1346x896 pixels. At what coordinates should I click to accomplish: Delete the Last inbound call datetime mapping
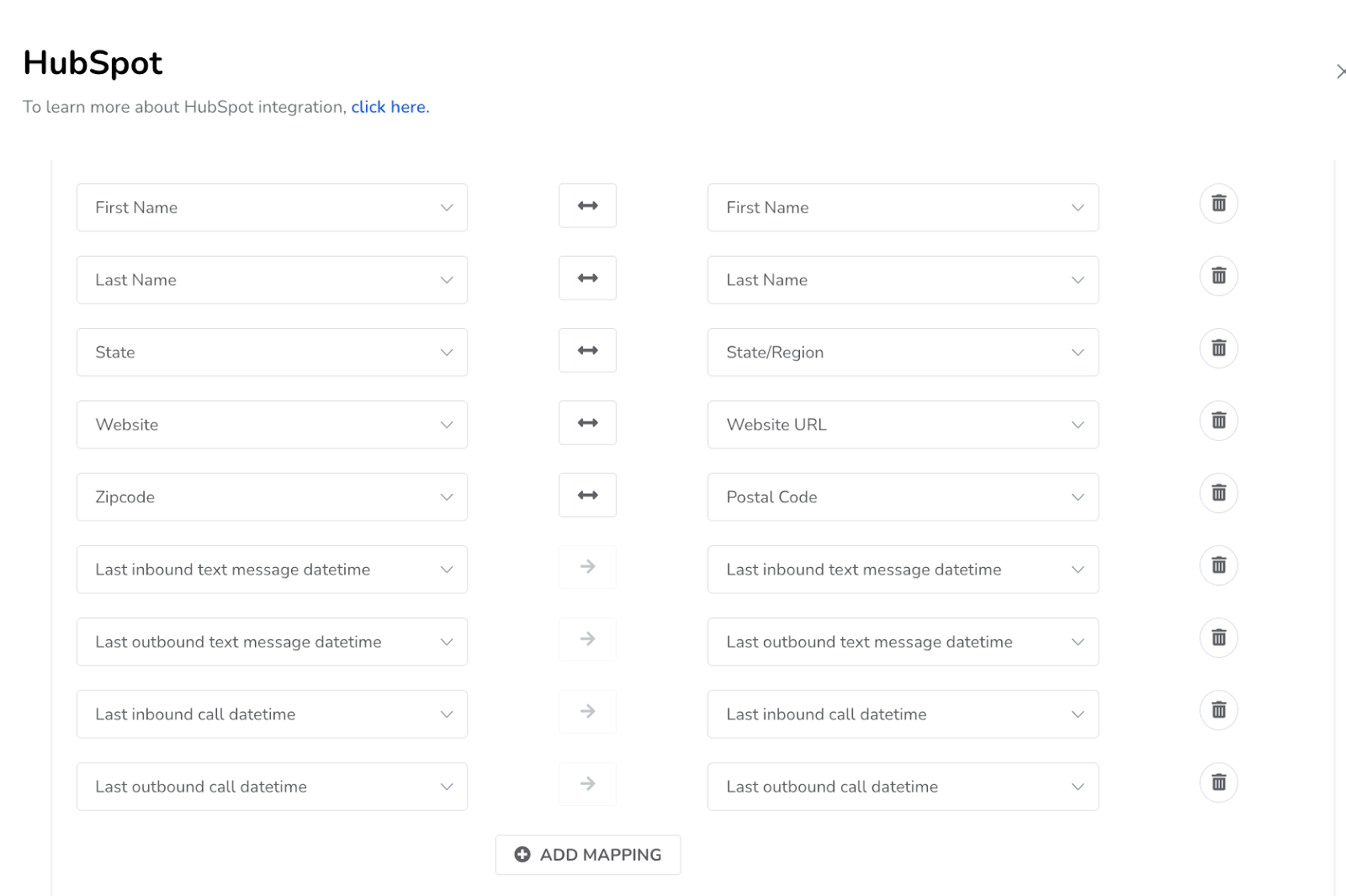coord(1218,710)
